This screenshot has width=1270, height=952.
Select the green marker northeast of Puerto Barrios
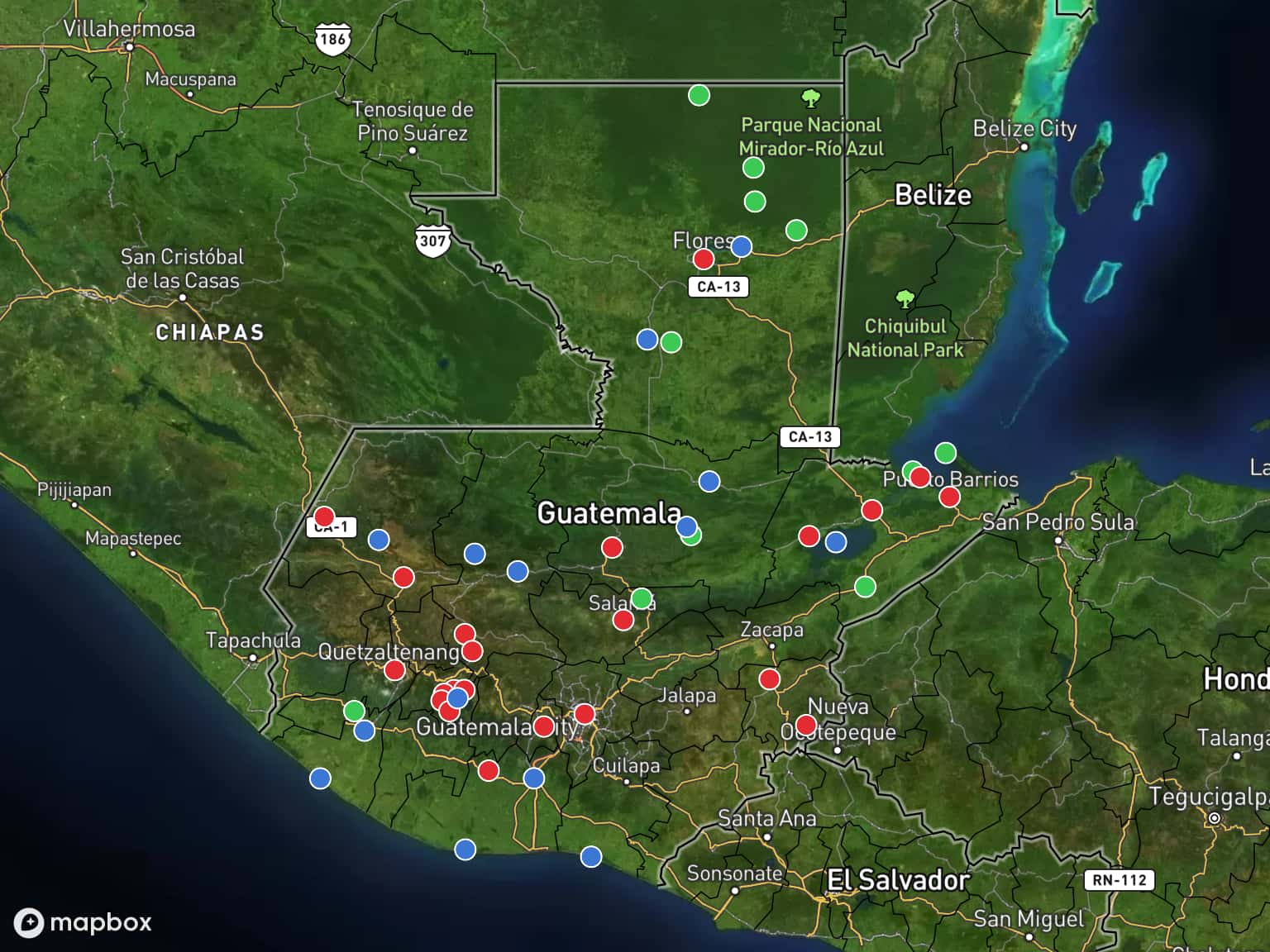pos(945,453)
